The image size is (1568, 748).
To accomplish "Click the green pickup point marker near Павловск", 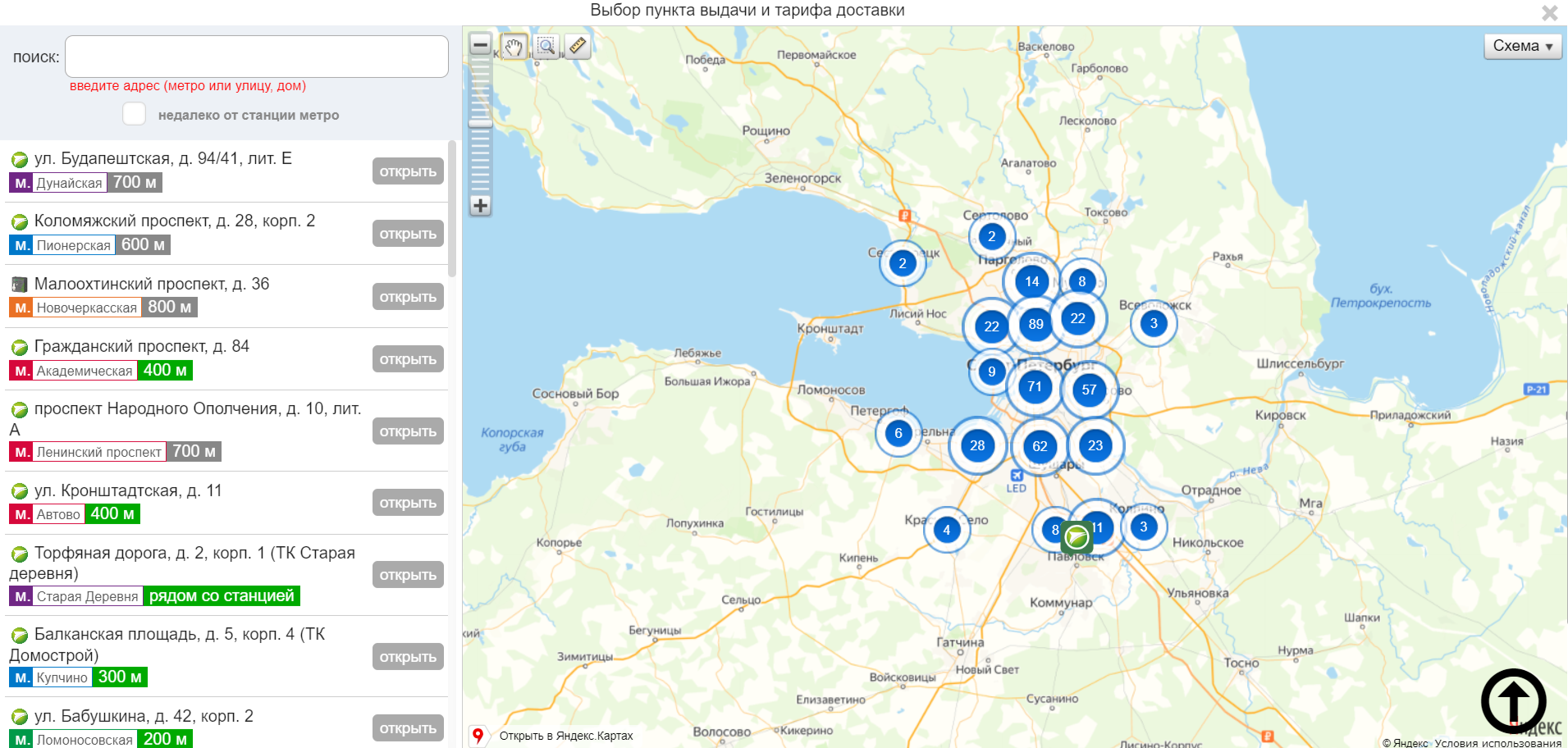I will click(x=1077, y=538).
